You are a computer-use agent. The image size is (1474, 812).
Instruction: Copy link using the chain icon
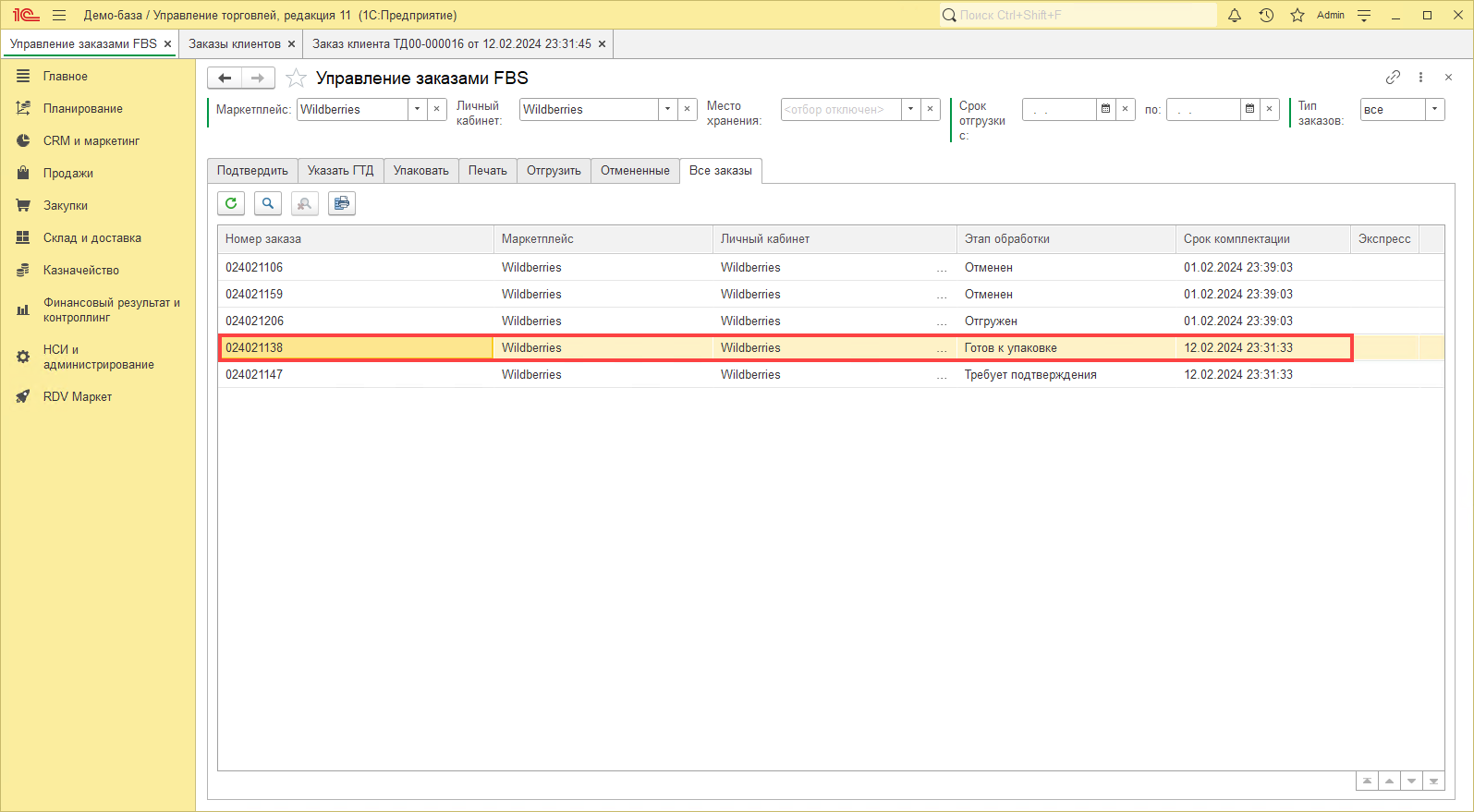coord(1393,78)
